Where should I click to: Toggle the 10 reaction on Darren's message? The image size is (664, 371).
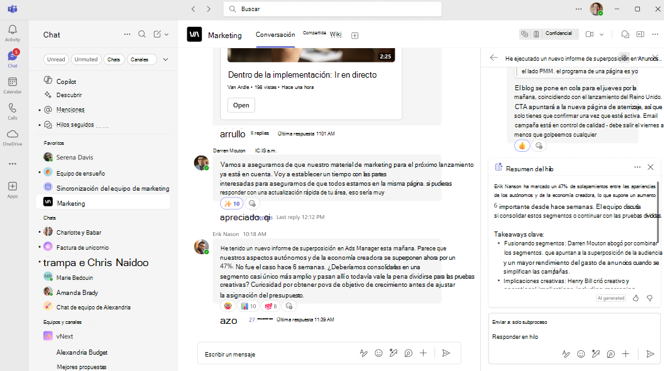[232, 204]
